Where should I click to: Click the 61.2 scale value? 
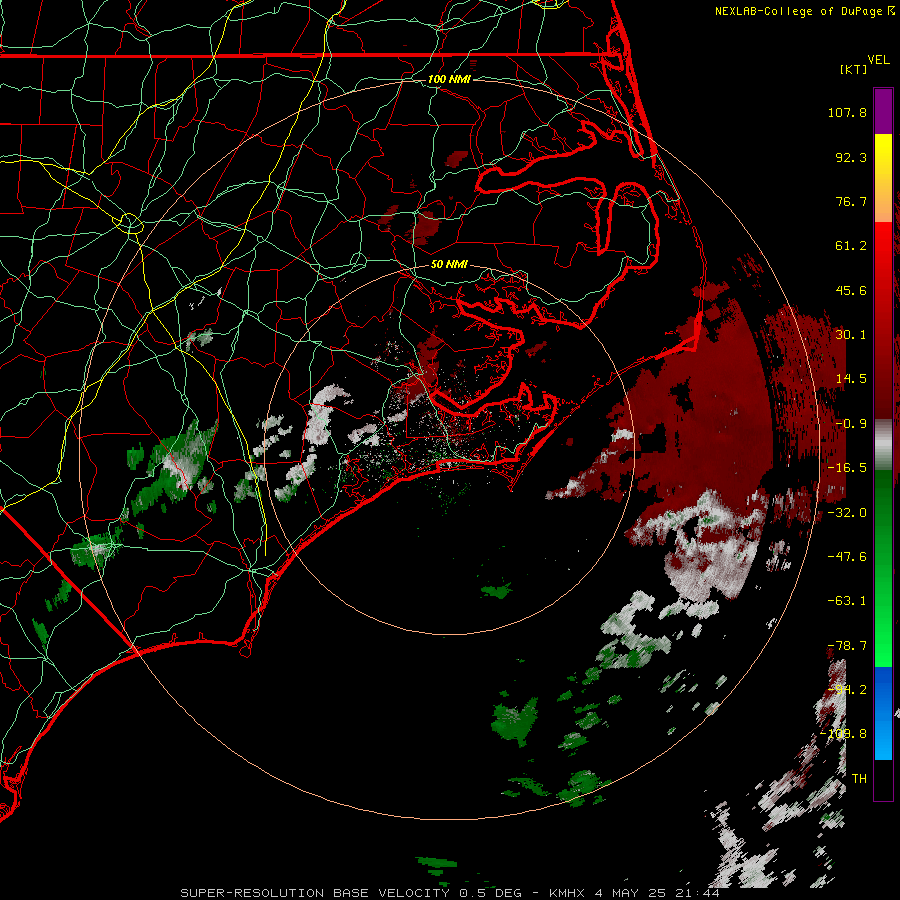(851, 246)
